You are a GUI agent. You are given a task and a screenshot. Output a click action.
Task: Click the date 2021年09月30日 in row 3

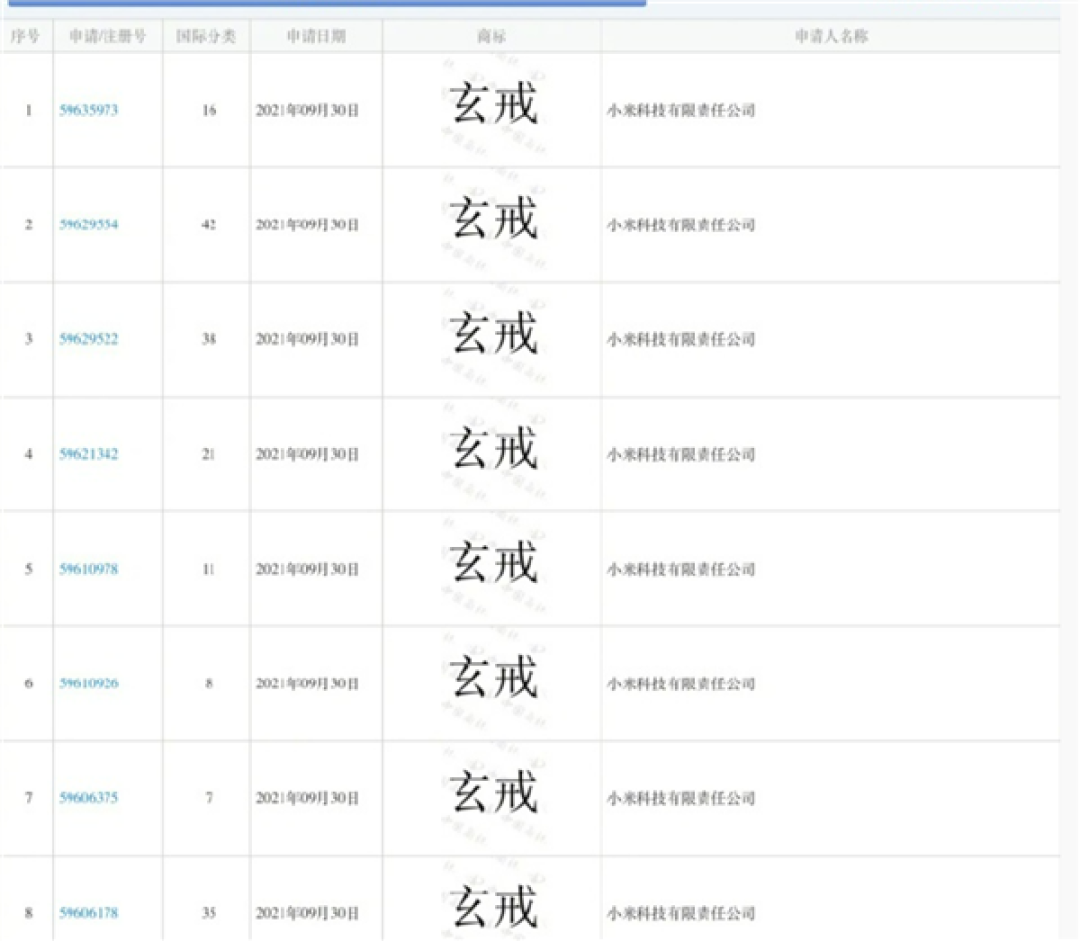click(x=307, y=339)
